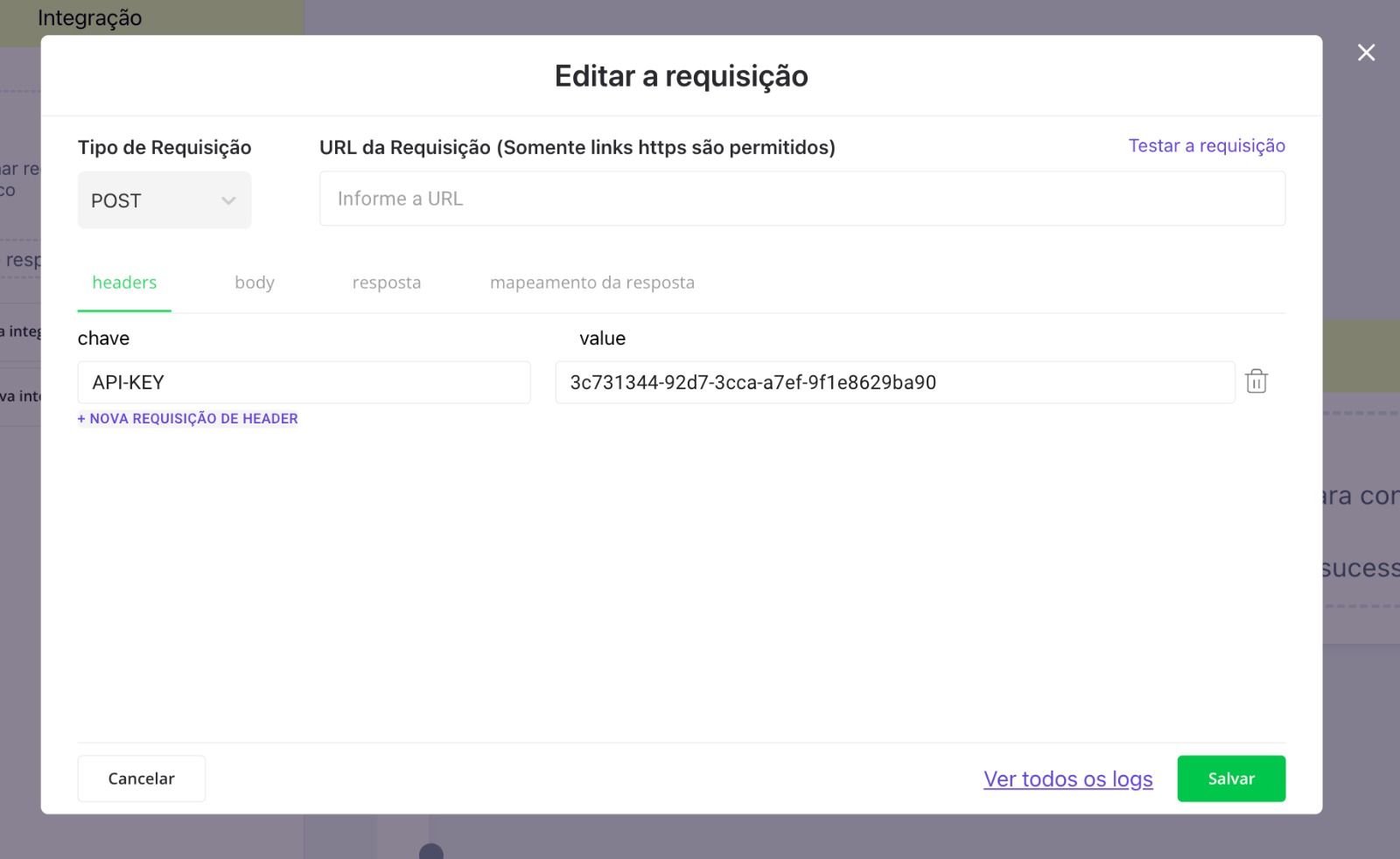Expand the POST request type selector
The height and width of the screenshot is (859, 1400).
[164, 200]
